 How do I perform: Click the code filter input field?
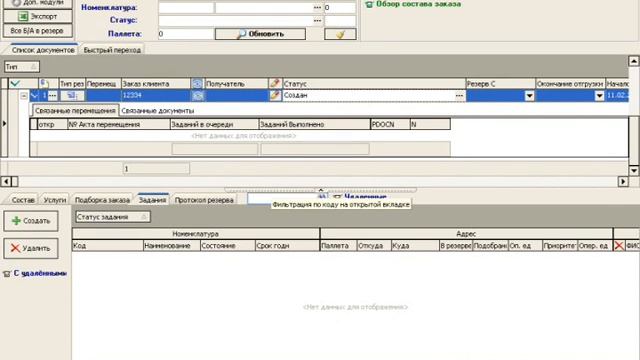pyautogui.click(x=282, y=198)
